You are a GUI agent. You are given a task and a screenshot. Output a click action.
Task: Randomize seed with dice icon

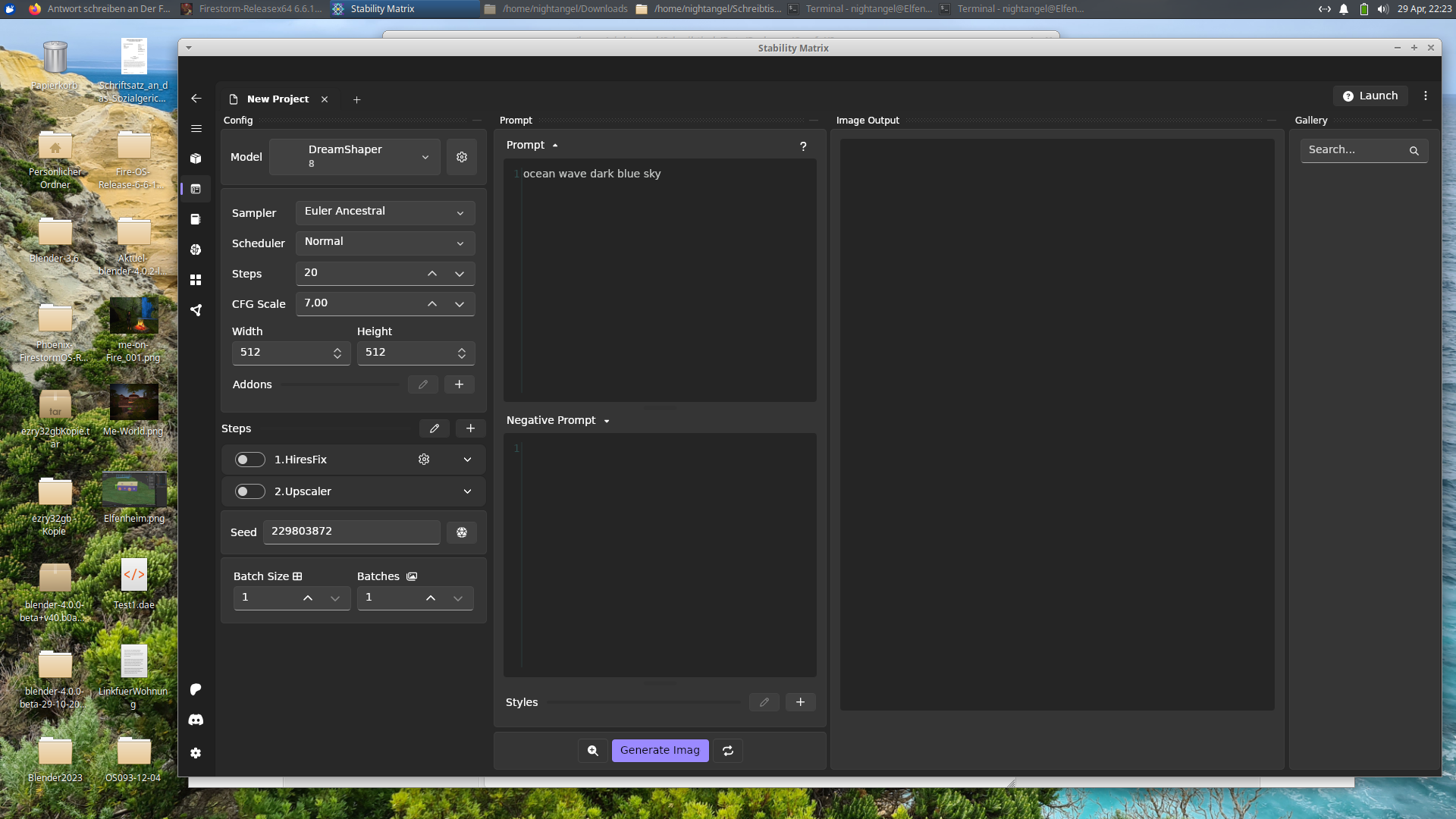pyautogui.click(x=462, y=532)
